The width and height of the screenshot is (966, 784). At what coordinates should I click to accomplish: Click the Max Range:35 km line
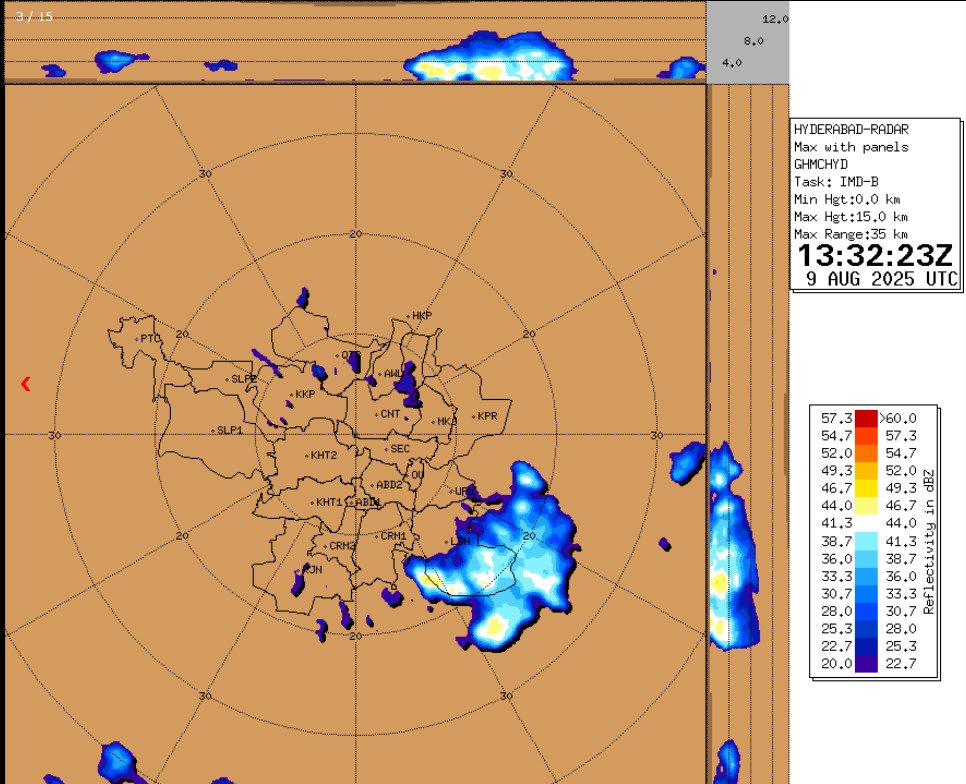click(x=851, y=234)
